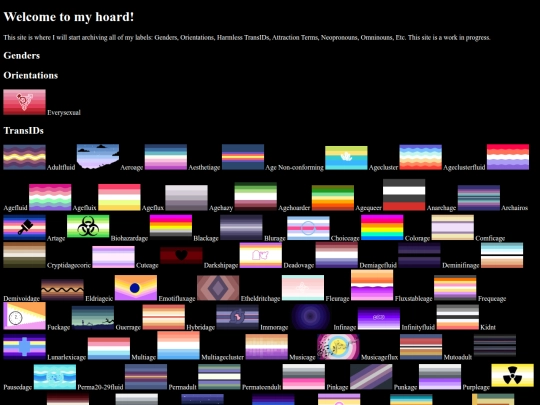The image size is (540, 405).
Task: Click the Aeroage sky flag image
Action: pos(98,157)
